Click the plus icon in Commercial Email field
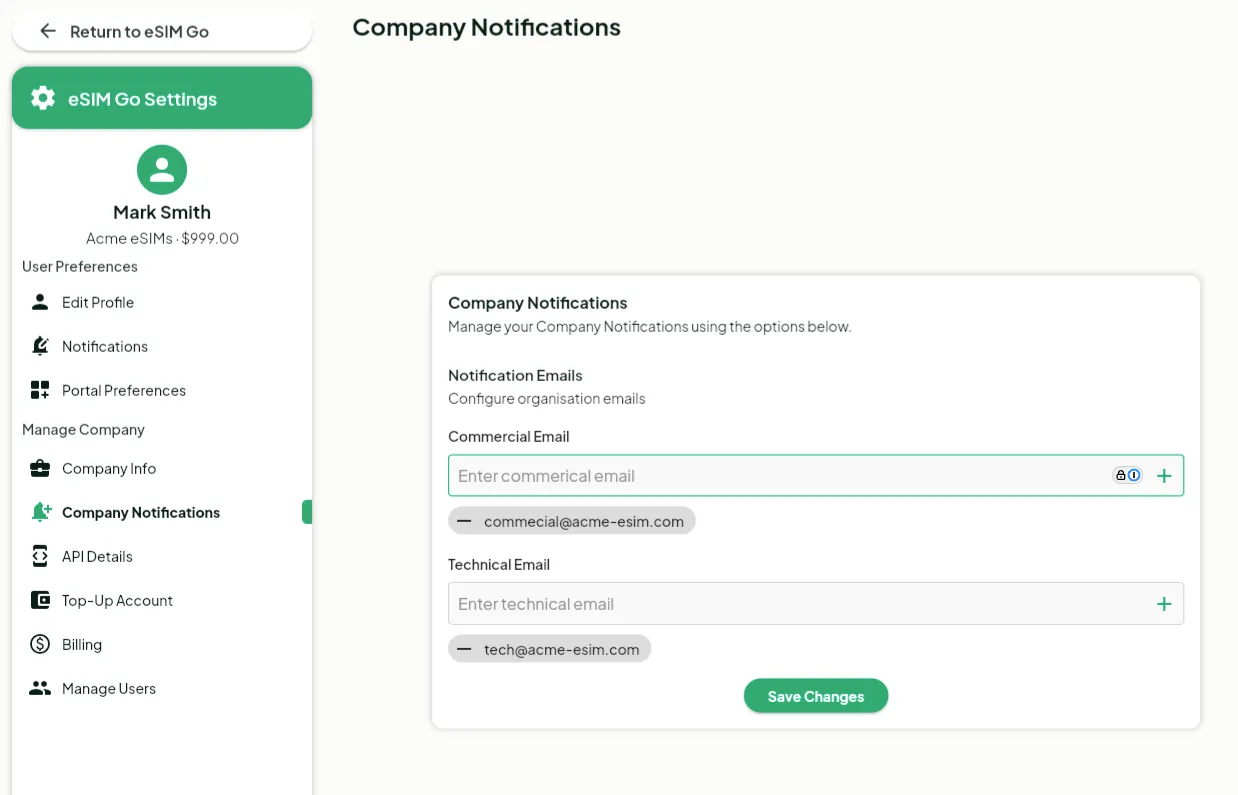 1164,476
